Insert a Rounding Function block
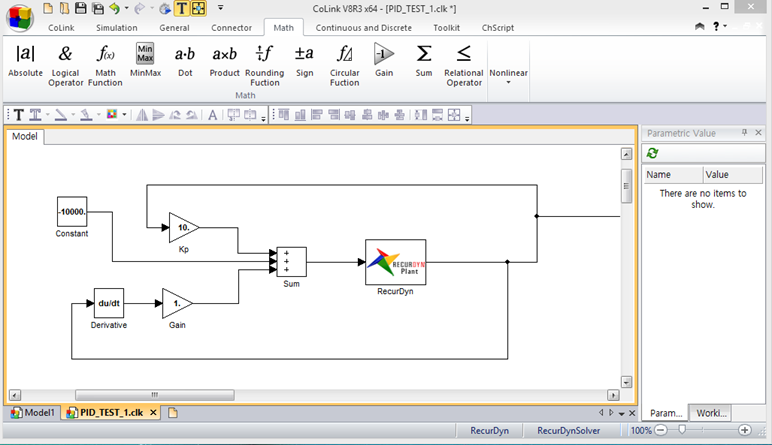This screenshot has height=445, width=772. 265,65
